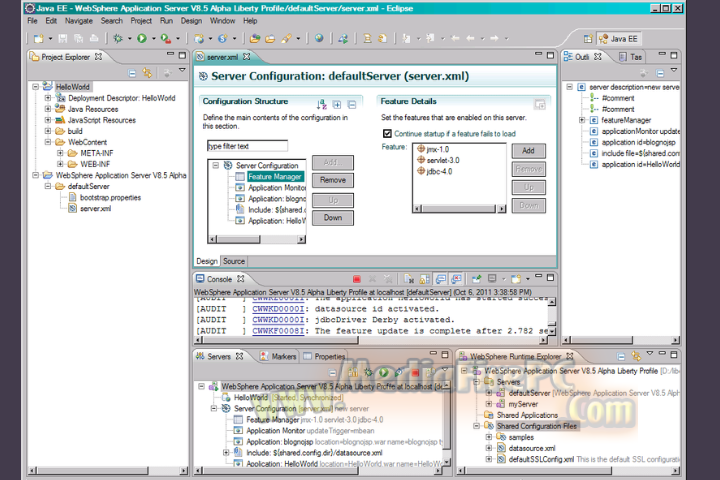Maximize the Console view
This screenshot has width=720, height=480.
(550, 277)
